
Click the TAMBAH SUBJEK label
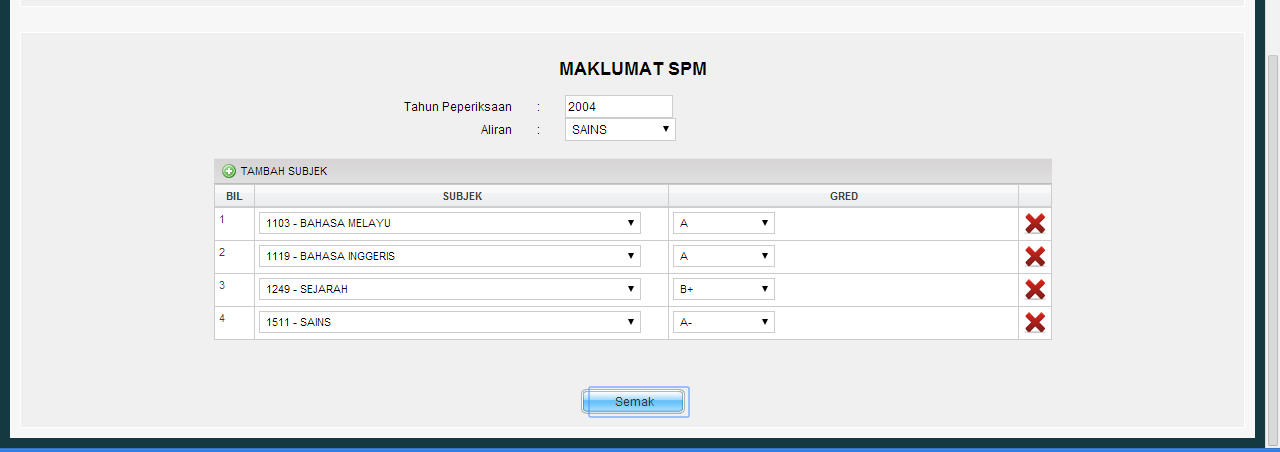284,171
